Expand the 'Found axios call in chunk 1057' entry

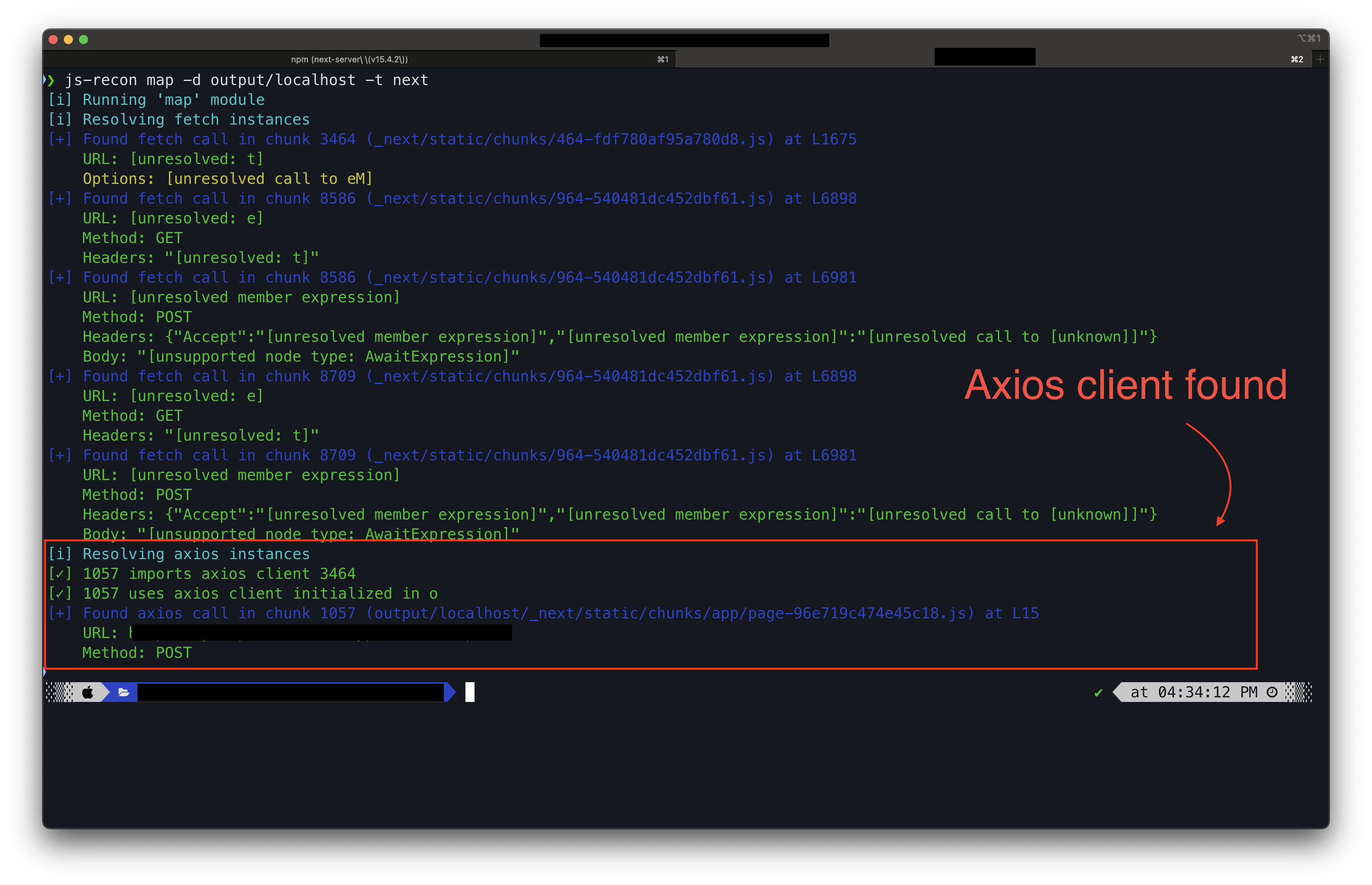click(x=61, y=613)
